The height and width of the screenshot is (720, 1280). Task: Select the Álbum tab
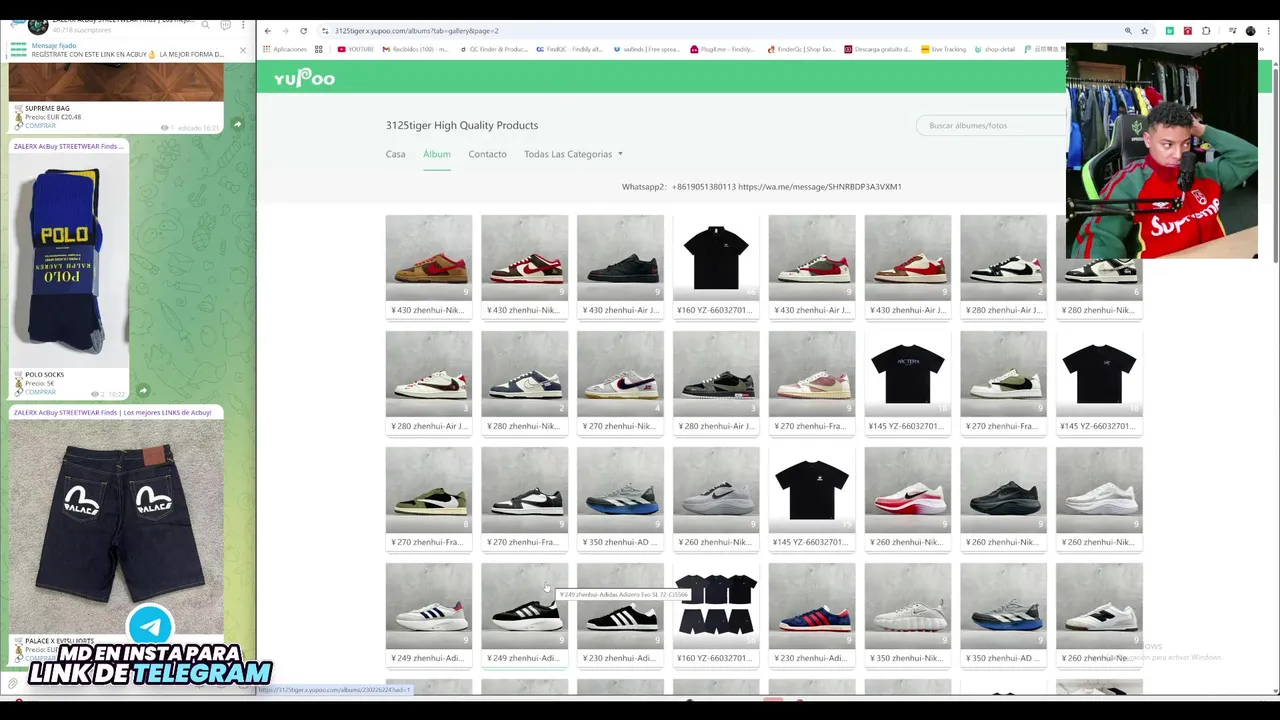click(437, 154)
